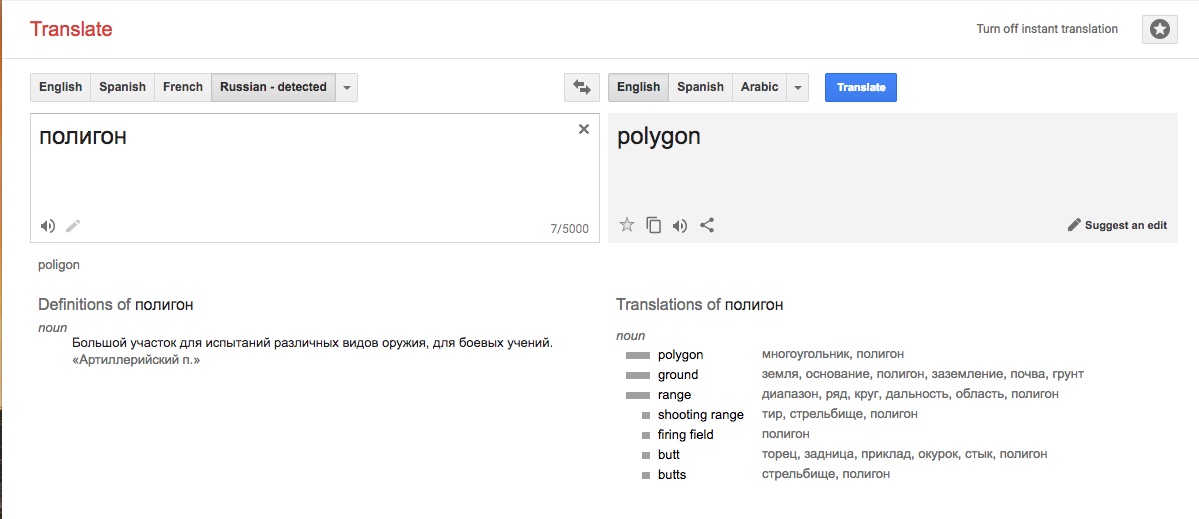Share the translation

[x=707, y=225]
